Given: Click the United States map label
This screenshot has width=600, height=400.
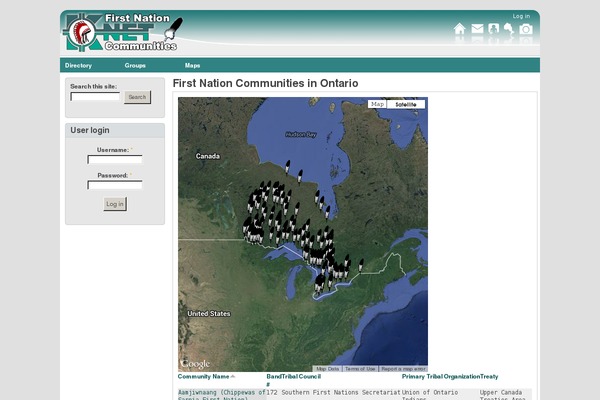Looking at the screenshot, I should (x=209, y=313).
